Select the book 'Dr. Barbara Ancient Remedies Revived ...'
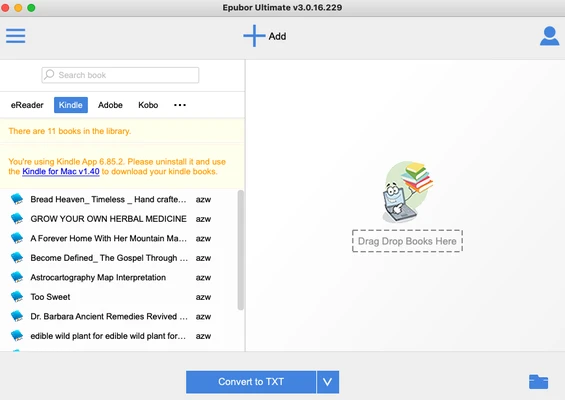565x400 pixels. click(x=109, y=316)
